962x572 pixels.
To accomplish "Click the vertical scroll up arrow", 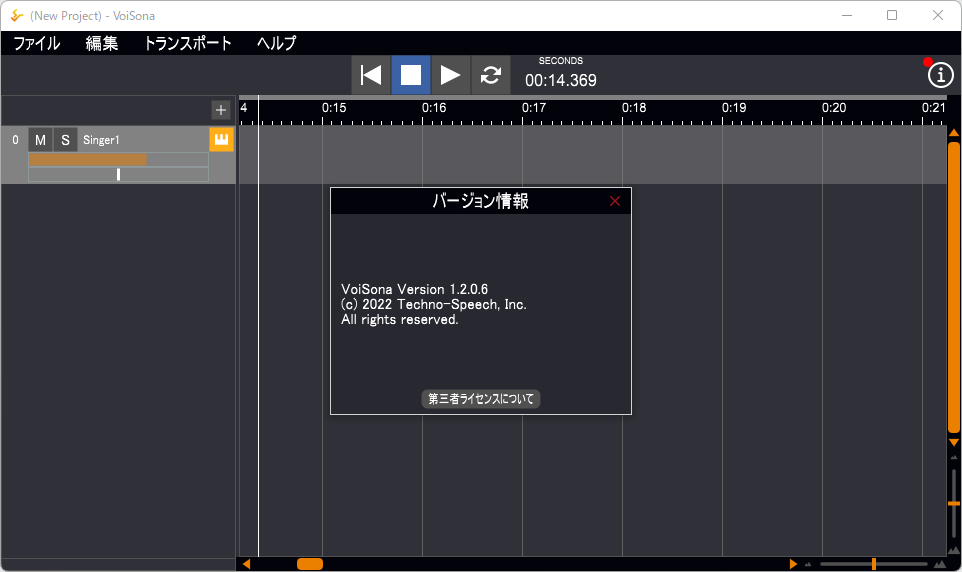I will [953, 133].
